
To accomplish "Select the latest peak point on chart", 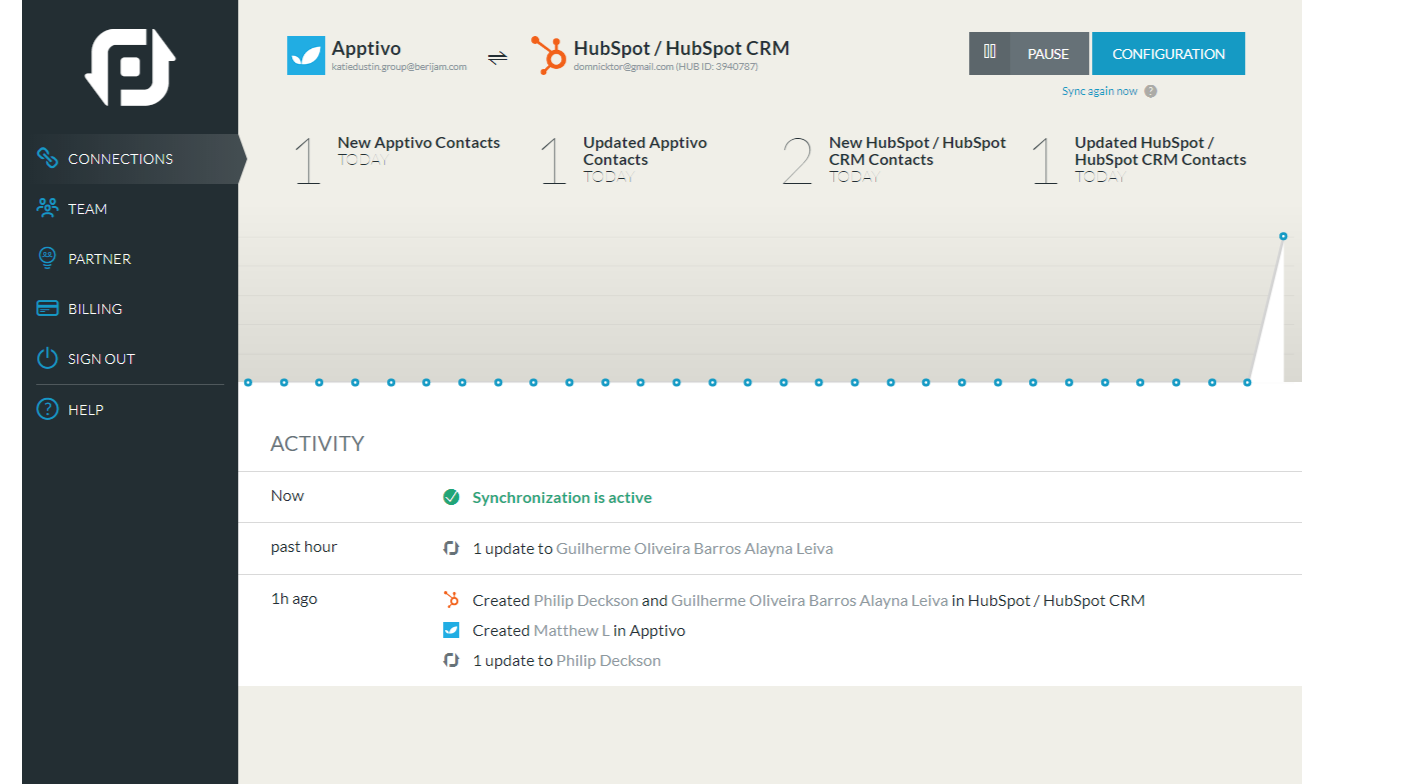I will coord(1283,236).
